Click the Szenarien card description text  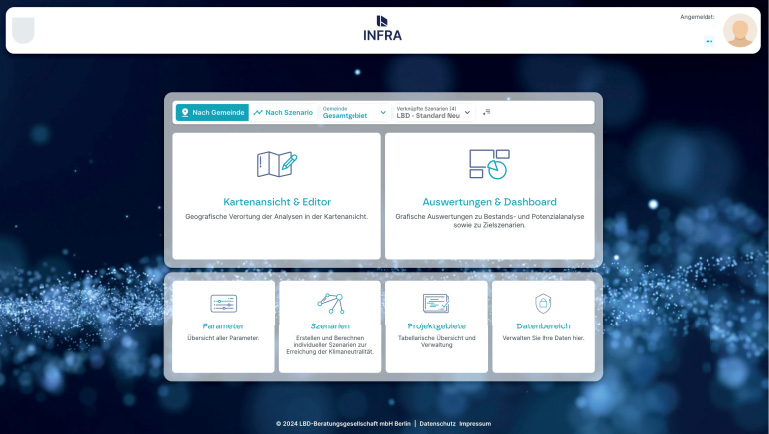(x=330, y=345)
